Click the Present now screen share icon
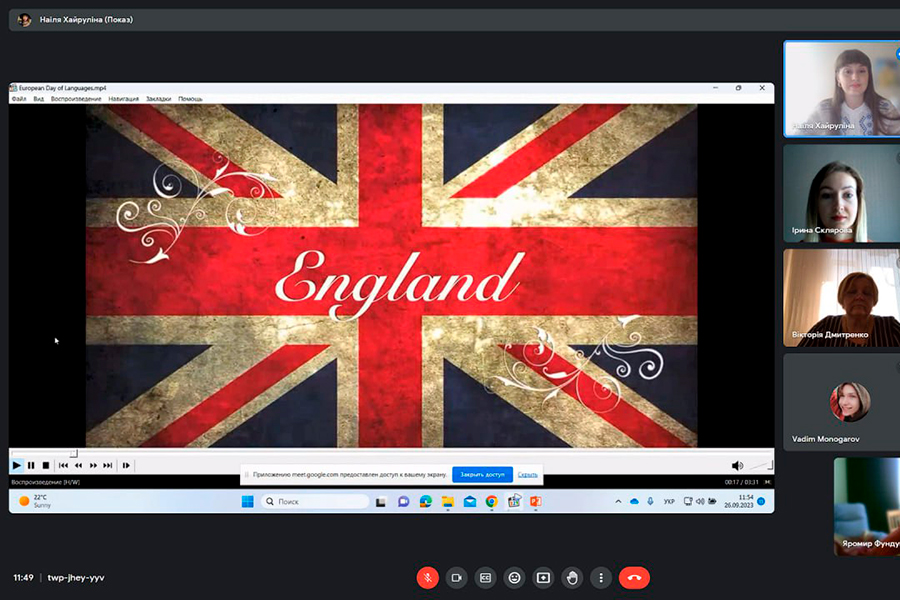Viewport: 900px width, 600px height. 543,577
